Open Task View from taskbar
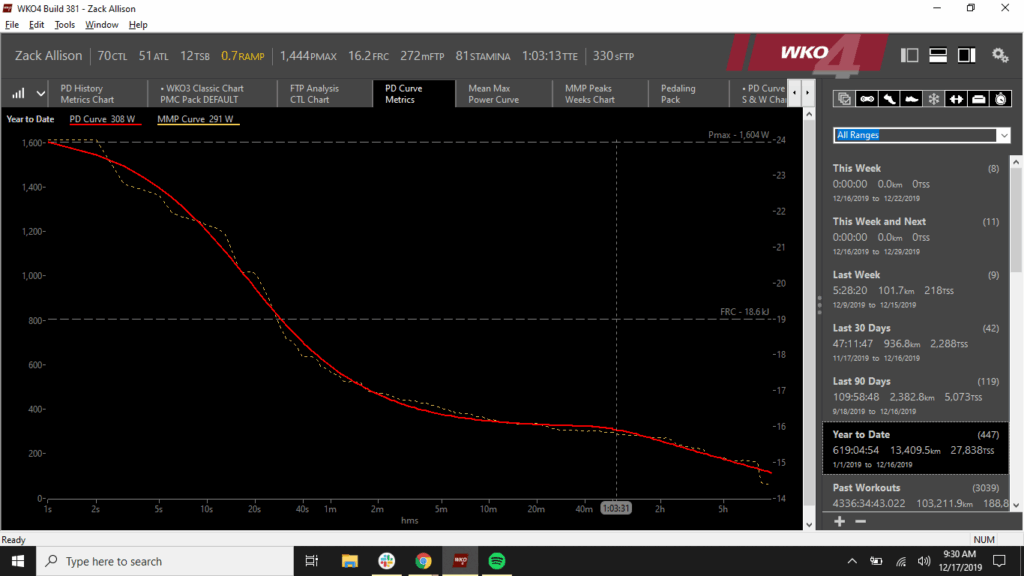1024x576 pixels. click(312, 561)
